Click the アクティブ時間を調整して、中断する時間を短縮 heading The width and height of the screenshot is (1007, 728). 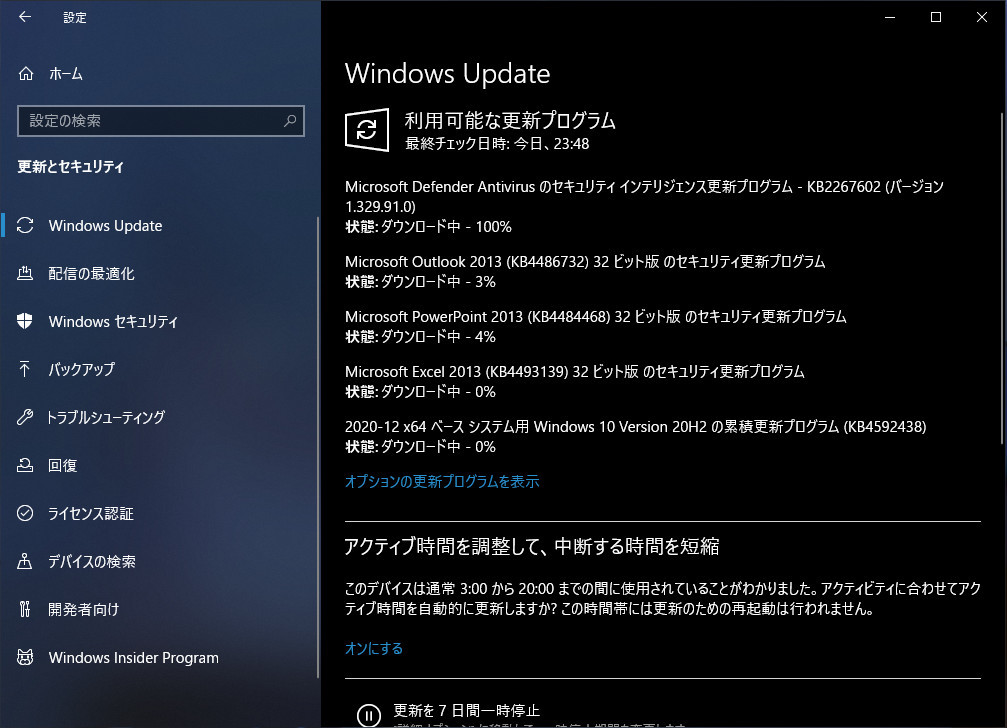(x=532, y=546)
